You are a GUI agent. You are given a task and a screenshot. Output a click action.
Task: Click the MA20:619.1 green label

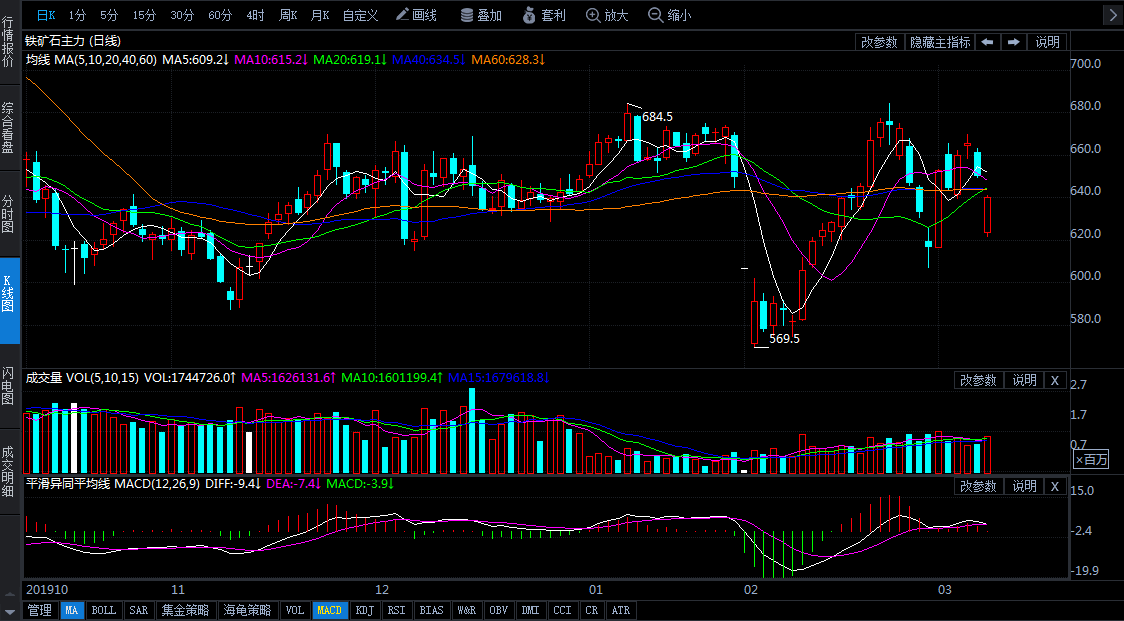tap(350, 60)
